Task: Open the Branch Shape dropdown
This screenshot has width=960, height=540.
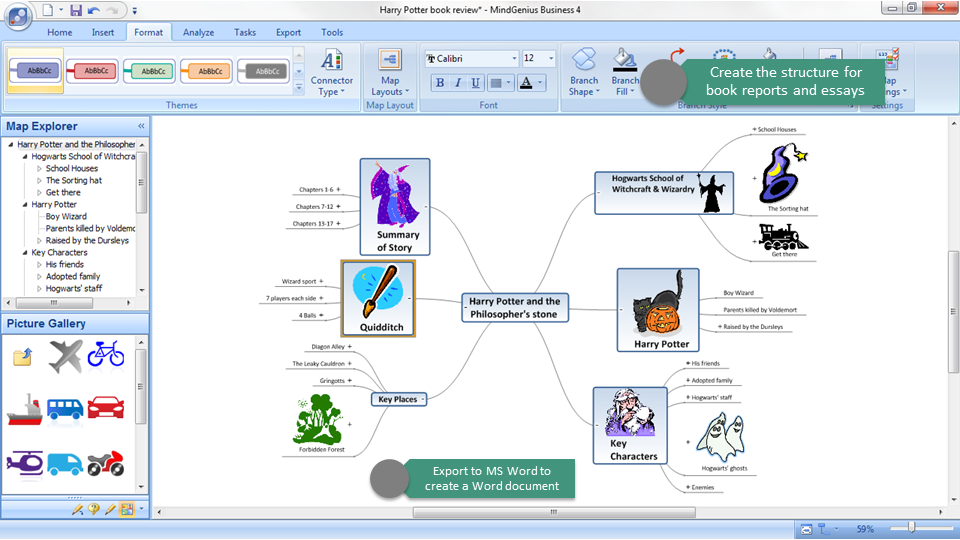Action: (584, 73)
